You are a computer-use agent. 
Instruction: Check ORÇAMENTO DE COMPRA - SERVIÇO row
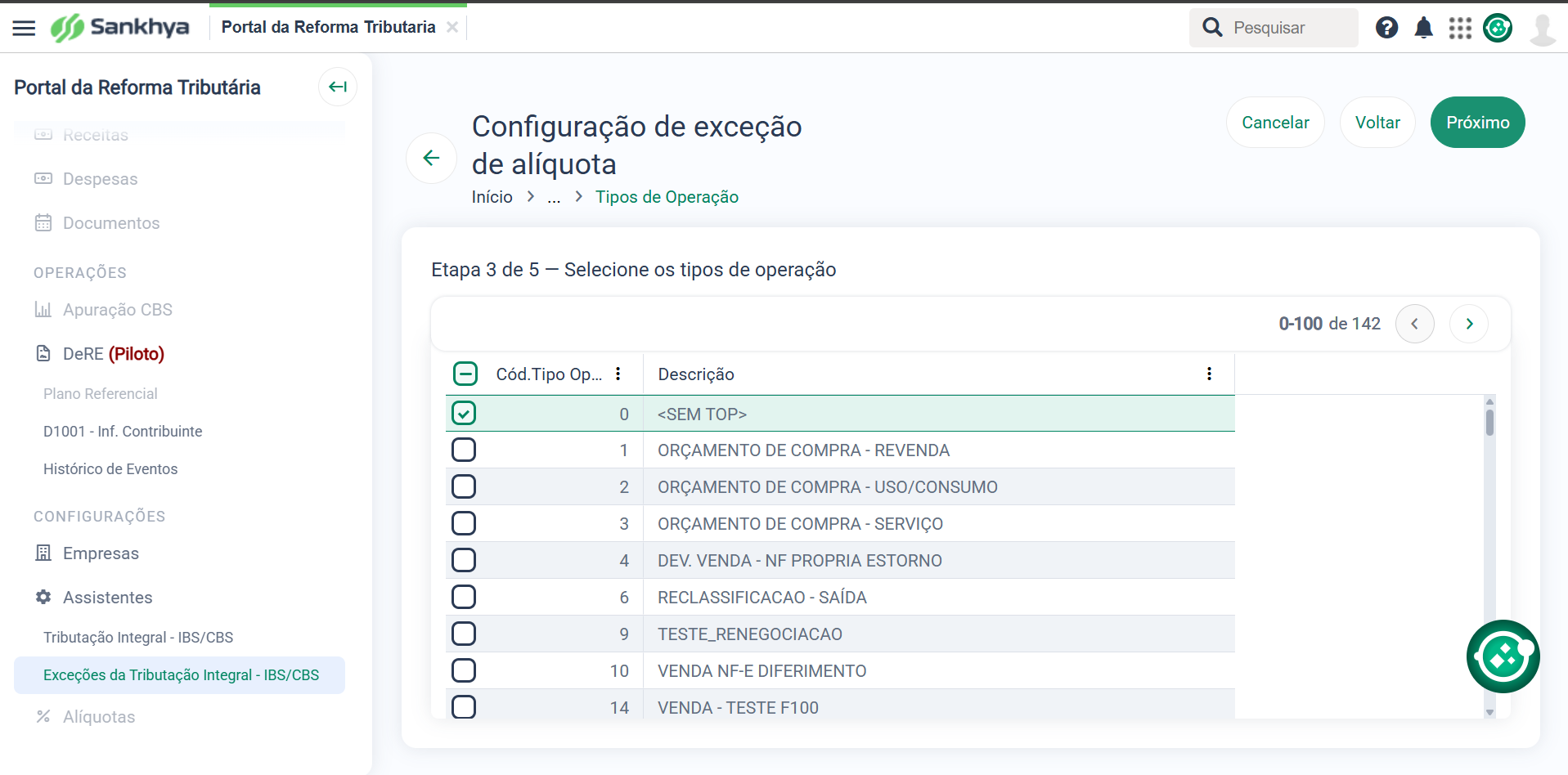(464, 523)
